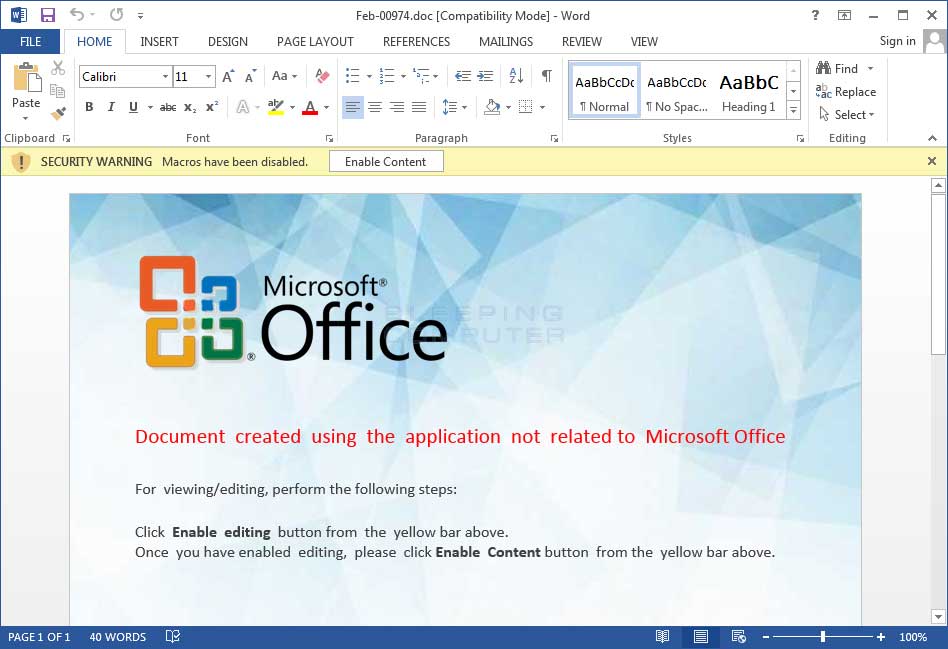Click the Replace button

(846, 91)
